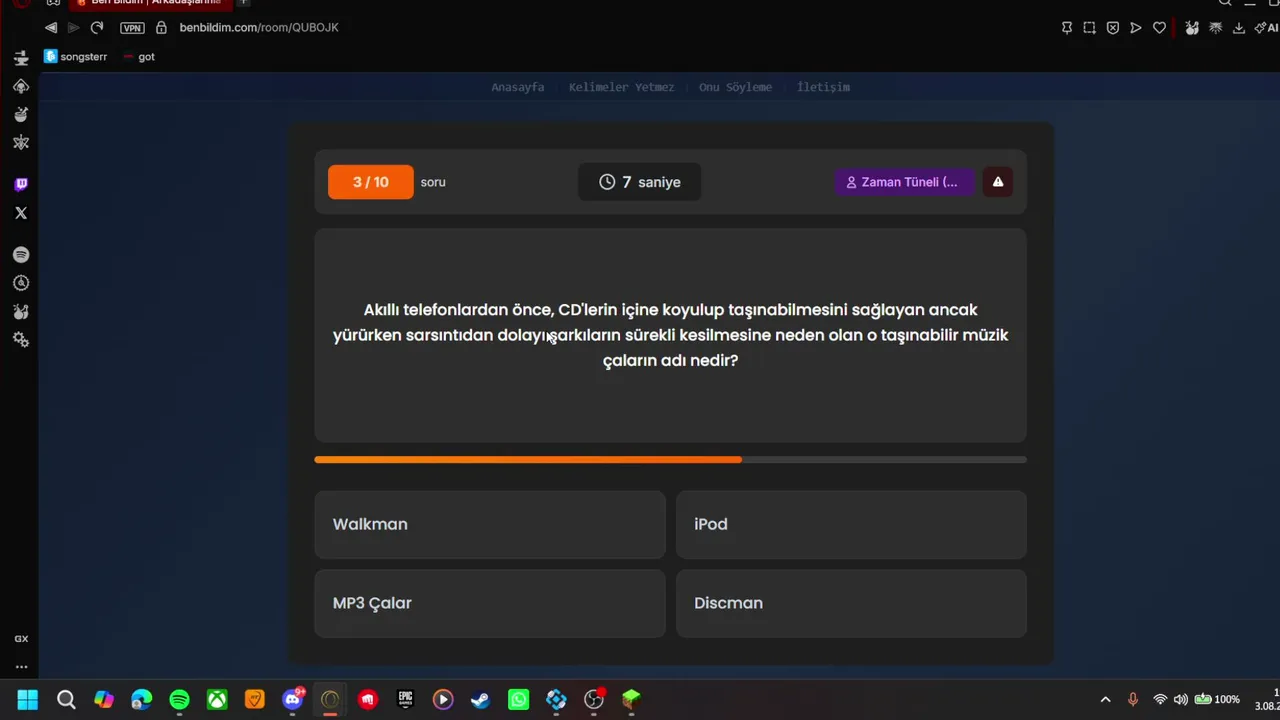Image resolution: width=1280 pixels, height=720 pixels.
Task: Click the padlock site security icon
Action: click(161, 28)
